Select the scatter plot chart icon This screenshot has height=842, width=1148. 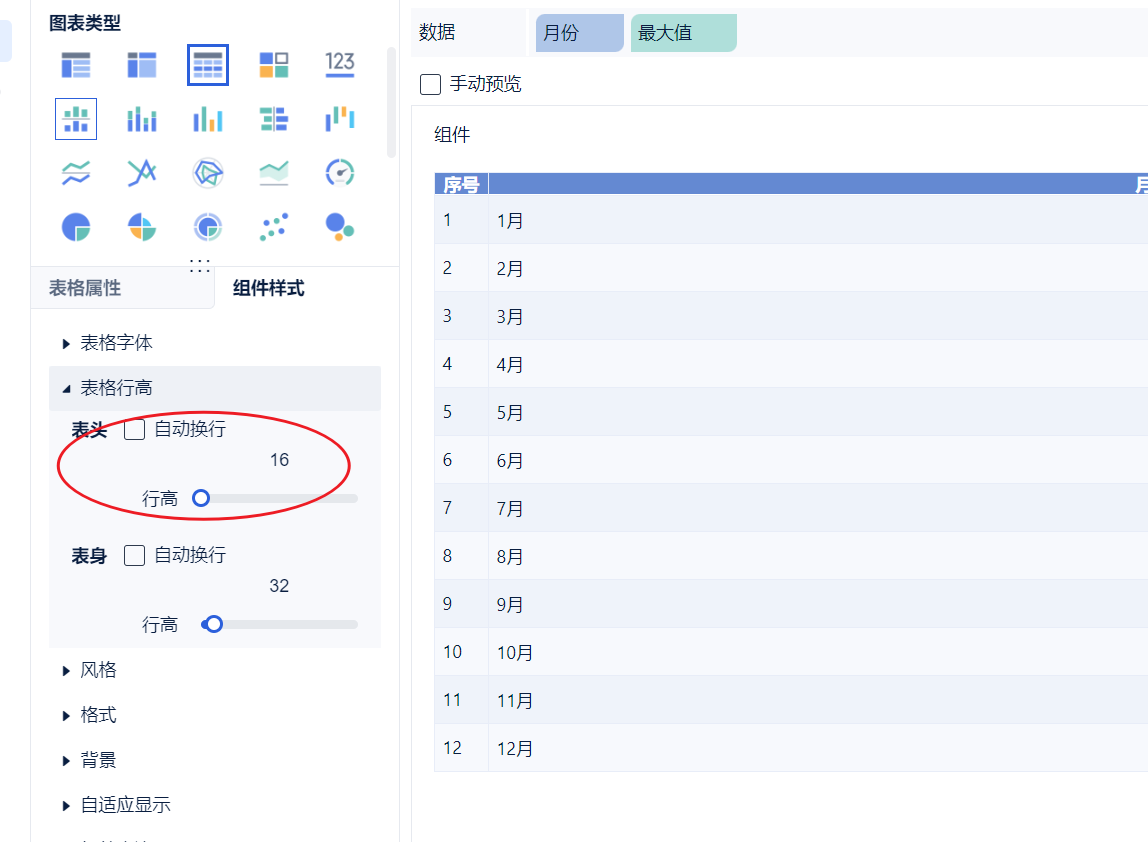point(274,227)
